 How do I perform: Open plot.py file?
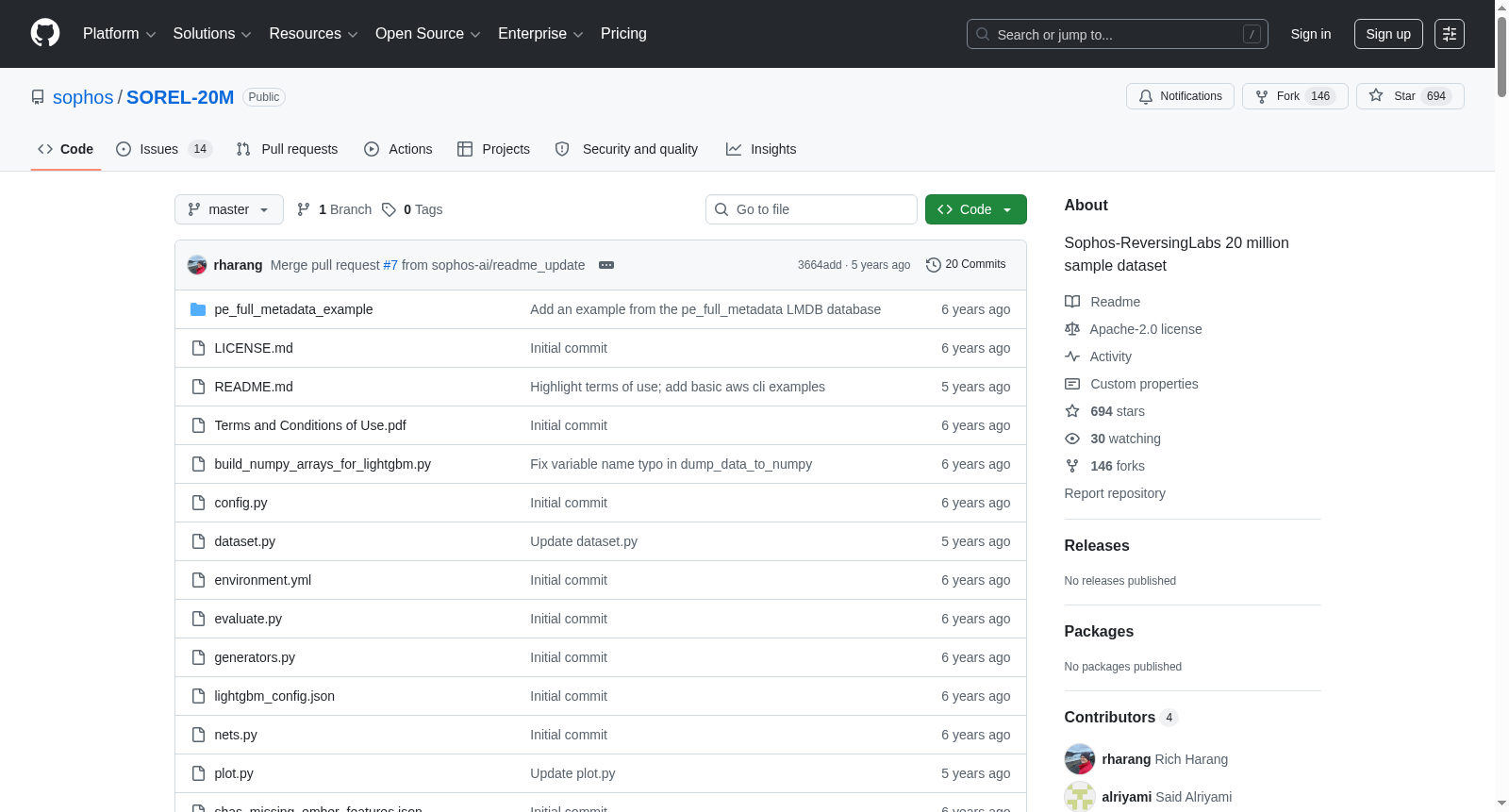234,773
